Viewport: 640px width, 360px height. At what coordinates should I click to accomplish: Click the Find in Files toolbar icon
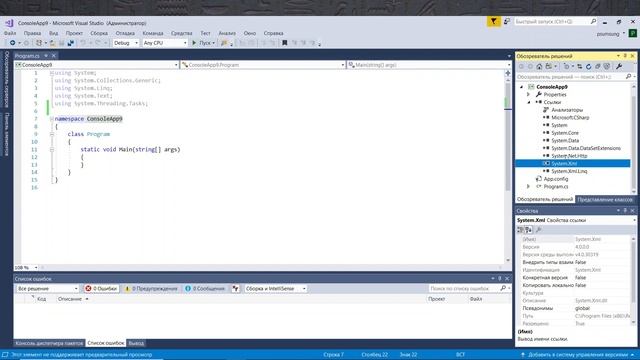pos(224,43)
